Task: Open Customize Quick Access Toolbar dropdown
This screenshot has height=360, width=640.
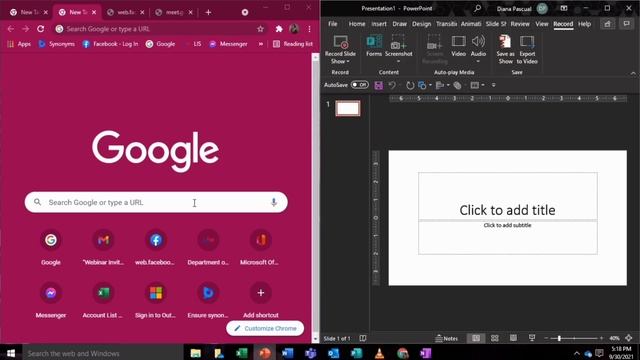Action: coord(493,85)
